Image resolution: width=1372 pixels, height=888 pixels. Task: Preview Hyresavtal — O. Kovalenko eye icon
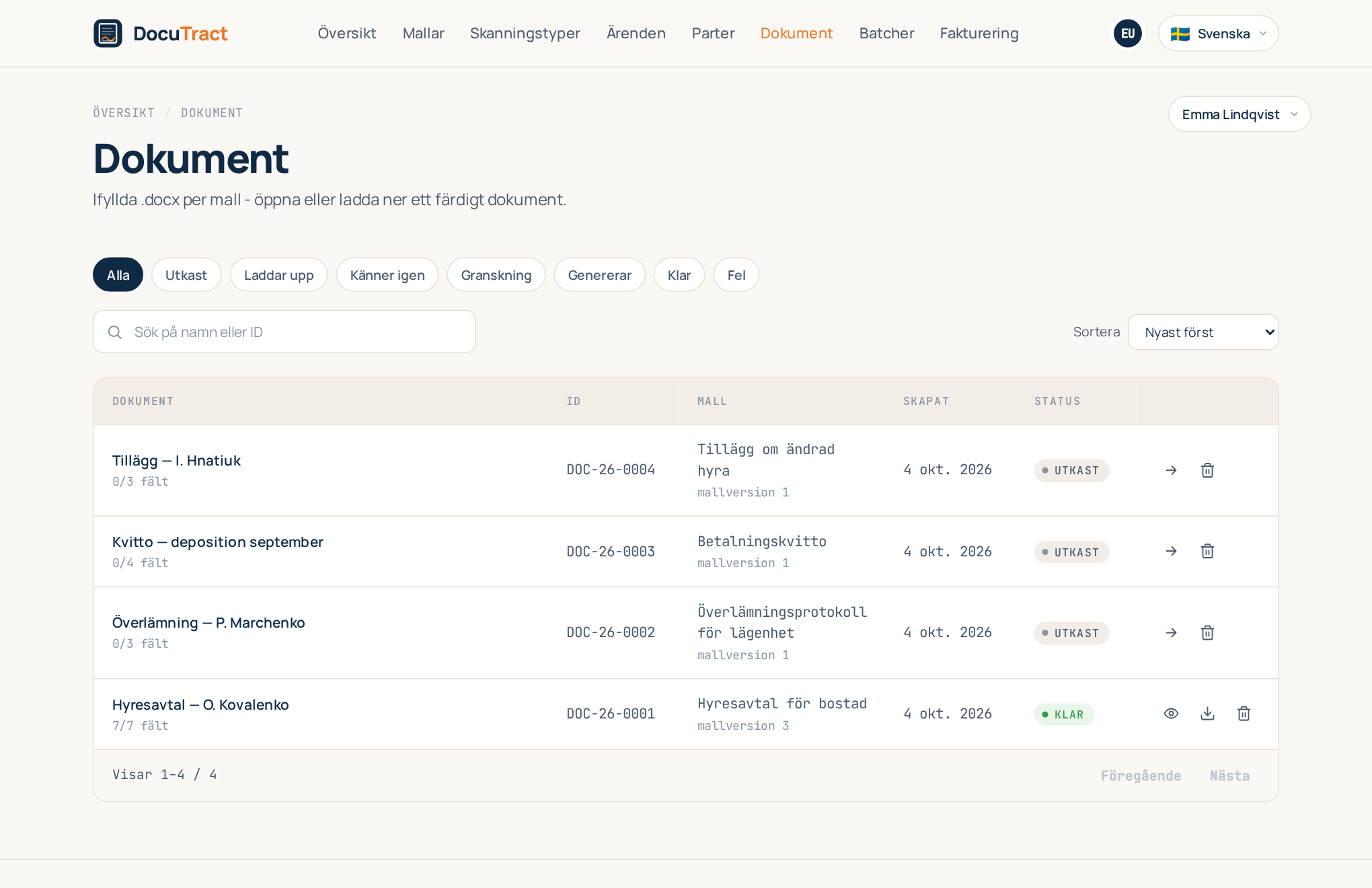1171,714
